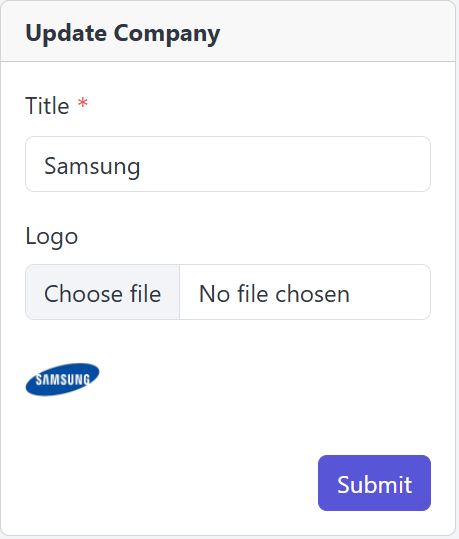Click the blank space between logo and Submit
Viewport: 459px width, 539px height.
coord(228,426)
